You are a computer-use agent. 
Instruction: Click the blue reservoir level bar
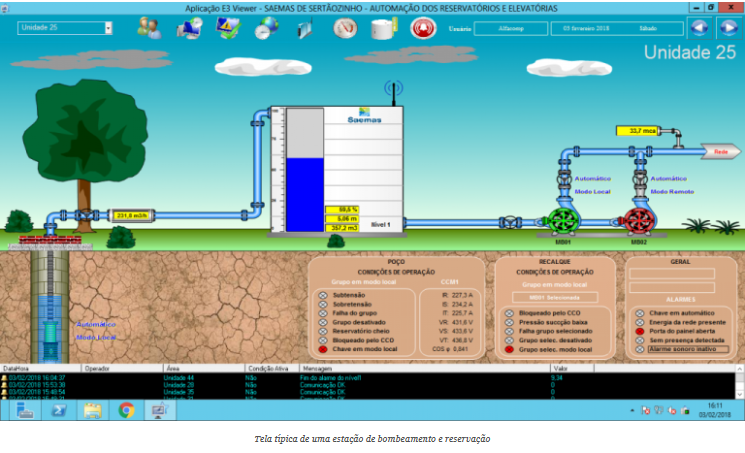click(305, 193)
